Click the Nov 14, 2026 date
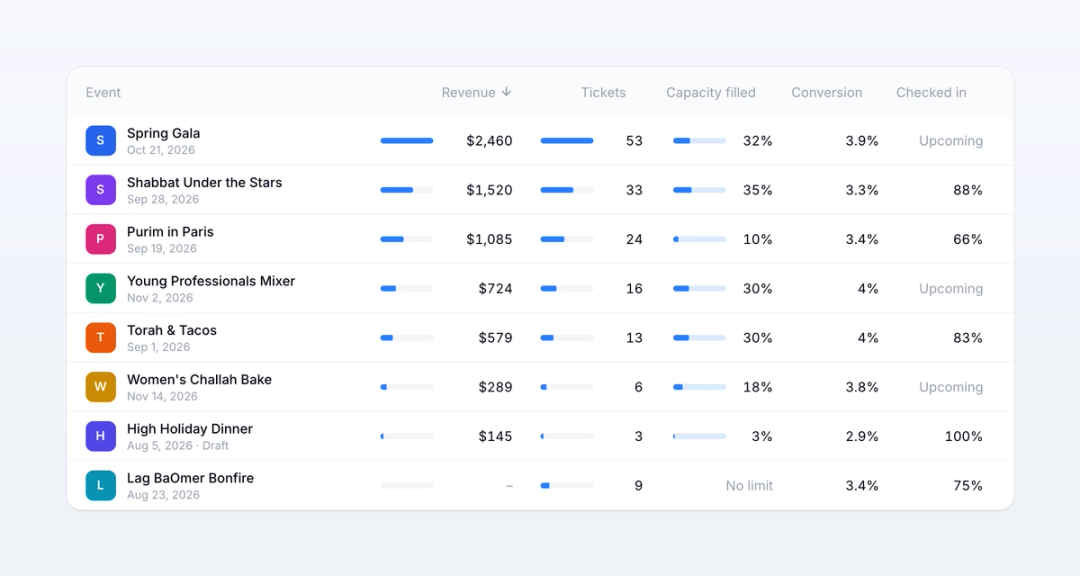This screenshot has width=1080, height=576. 163,396
